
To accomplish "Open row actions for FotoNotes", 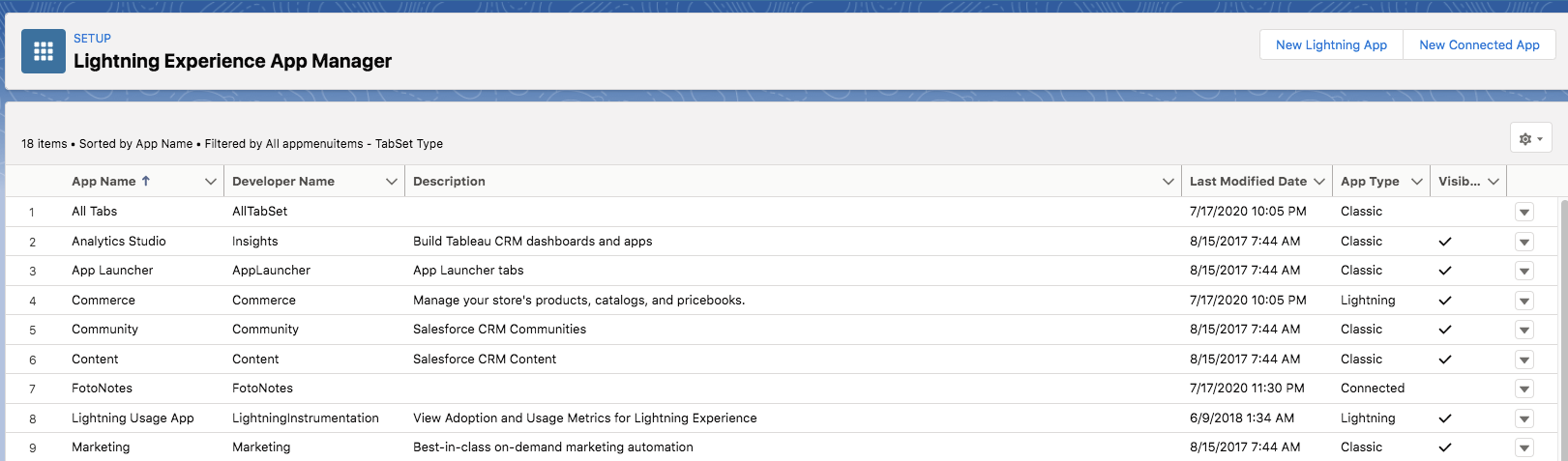I will pos(1524,389).
